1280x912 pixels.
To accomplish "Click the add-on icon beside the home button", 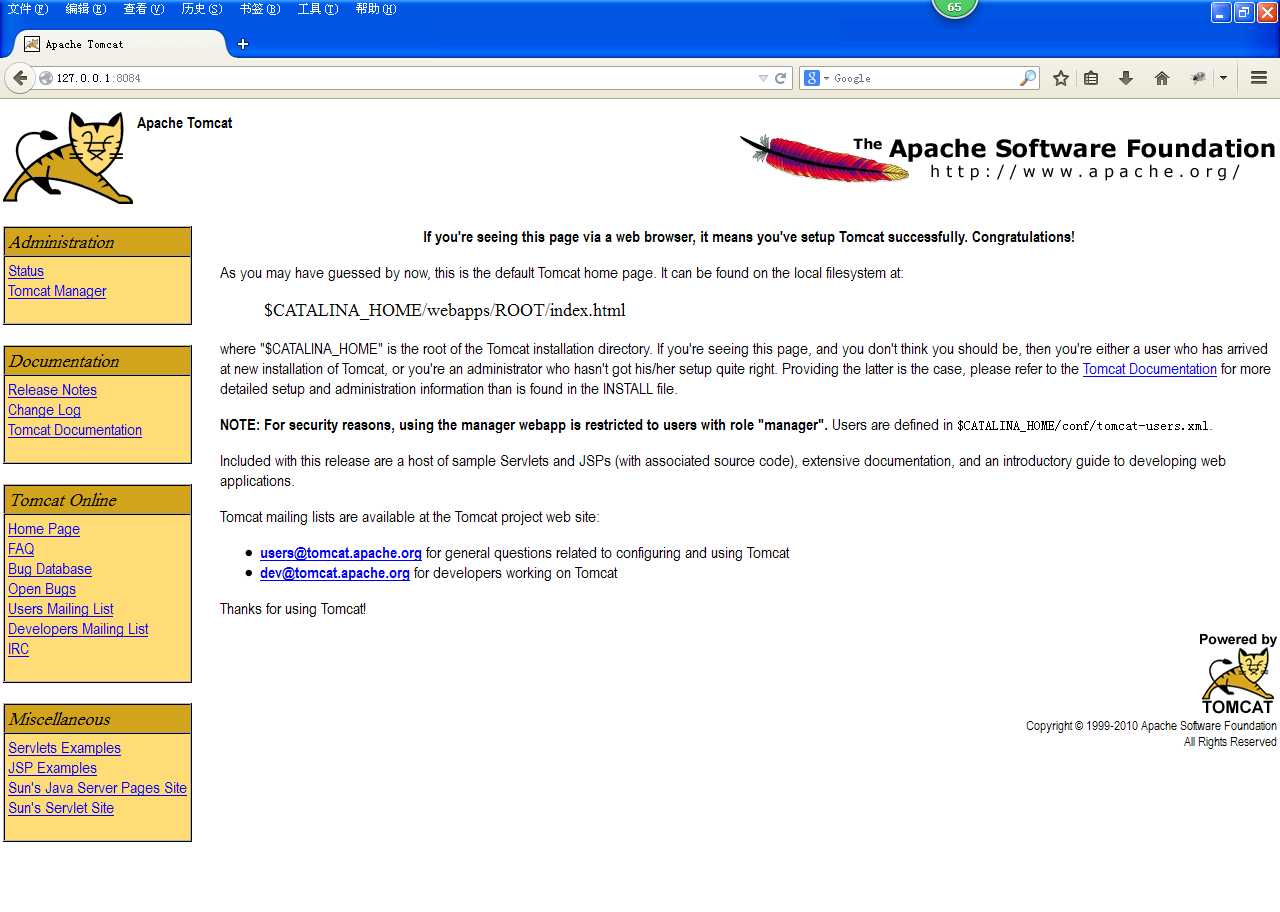I will coord(1197,77).
